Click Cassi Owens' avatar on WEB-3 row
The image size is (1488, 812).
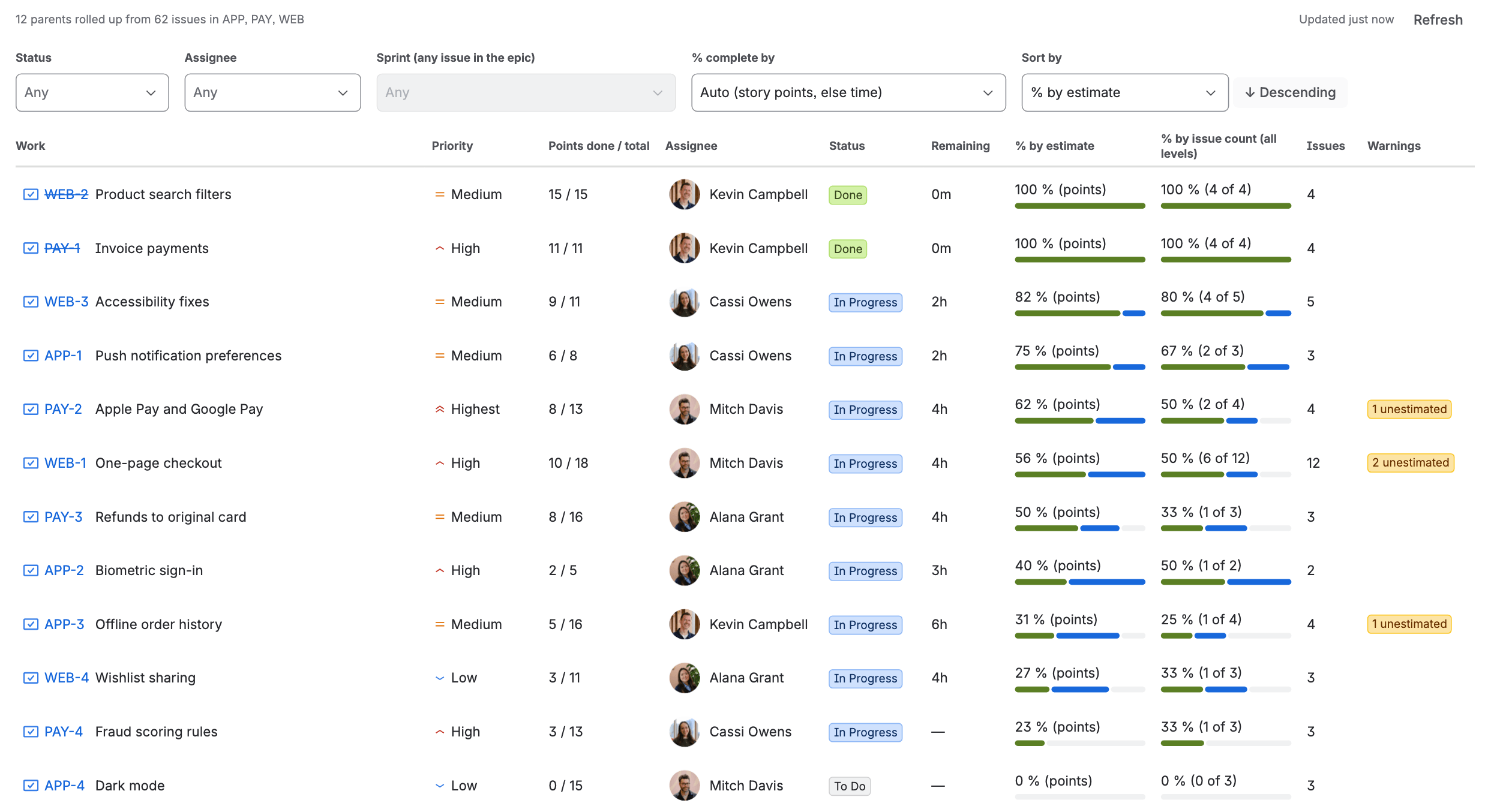click(x=685, y=302)
